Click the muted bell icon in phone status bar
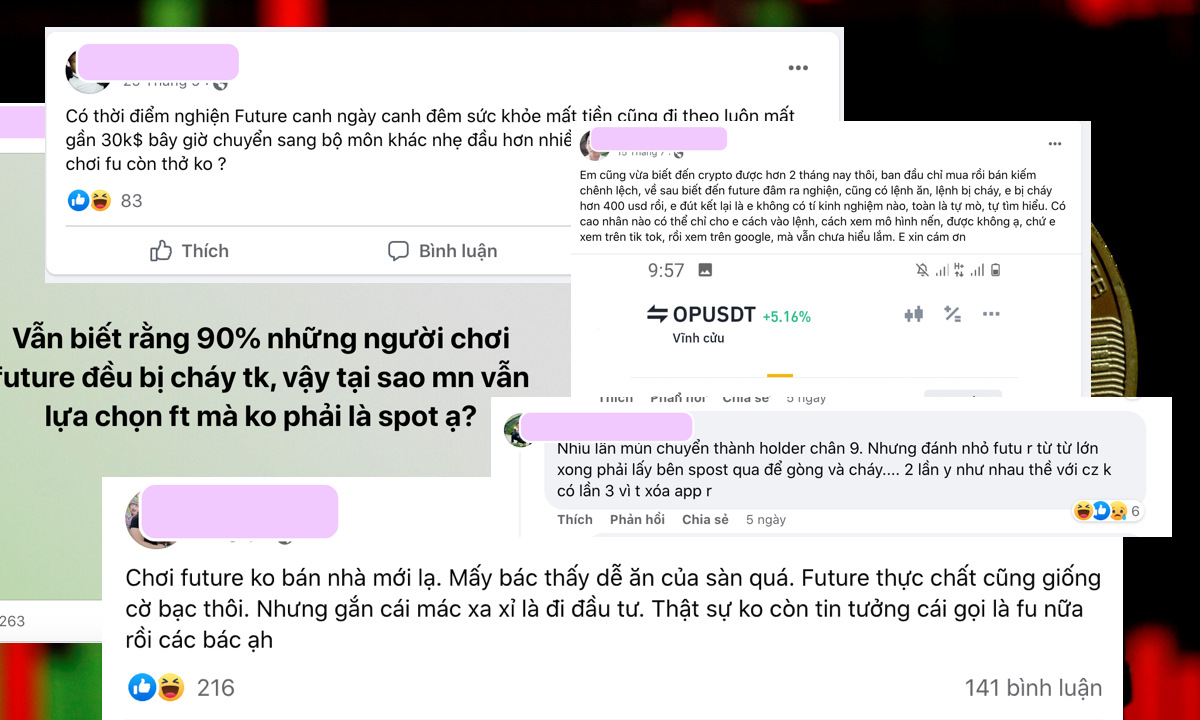This screenshot has height=720, width=1200. click(921, 270)
